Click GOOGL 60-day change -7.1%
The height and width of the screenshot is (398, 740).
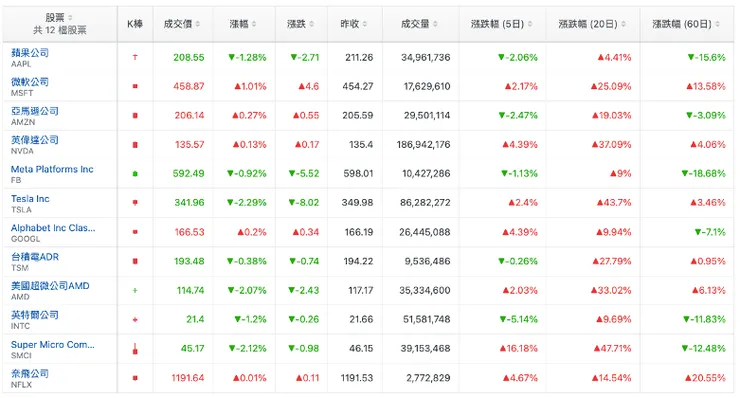pyautogui.click(x=710, y=232)
